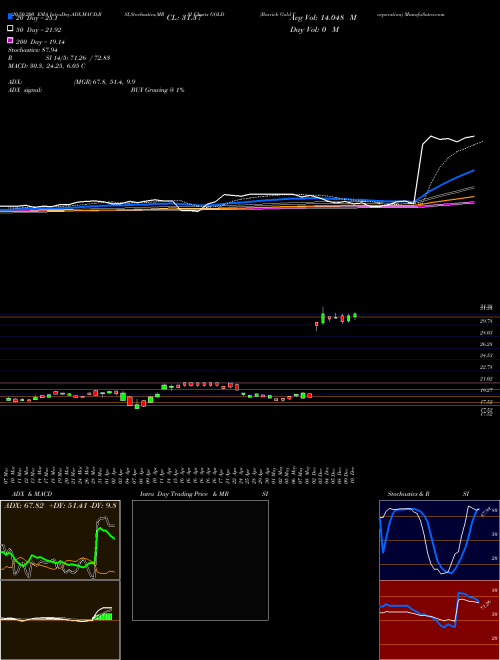The width and height of the screenshot is (500, 660).
Task: Click the '26.28' price axis label
Action: coord(487,344)
